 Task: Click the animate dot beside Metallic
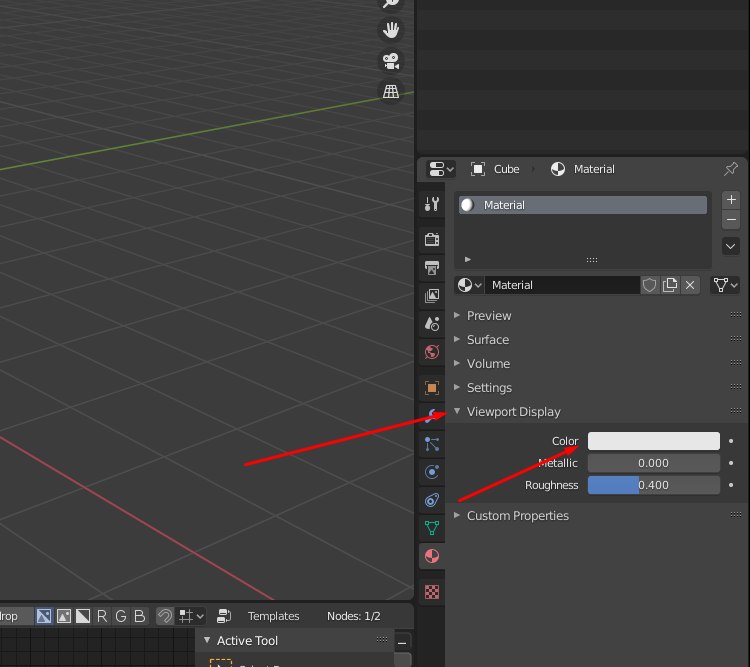tap(731, 463)
